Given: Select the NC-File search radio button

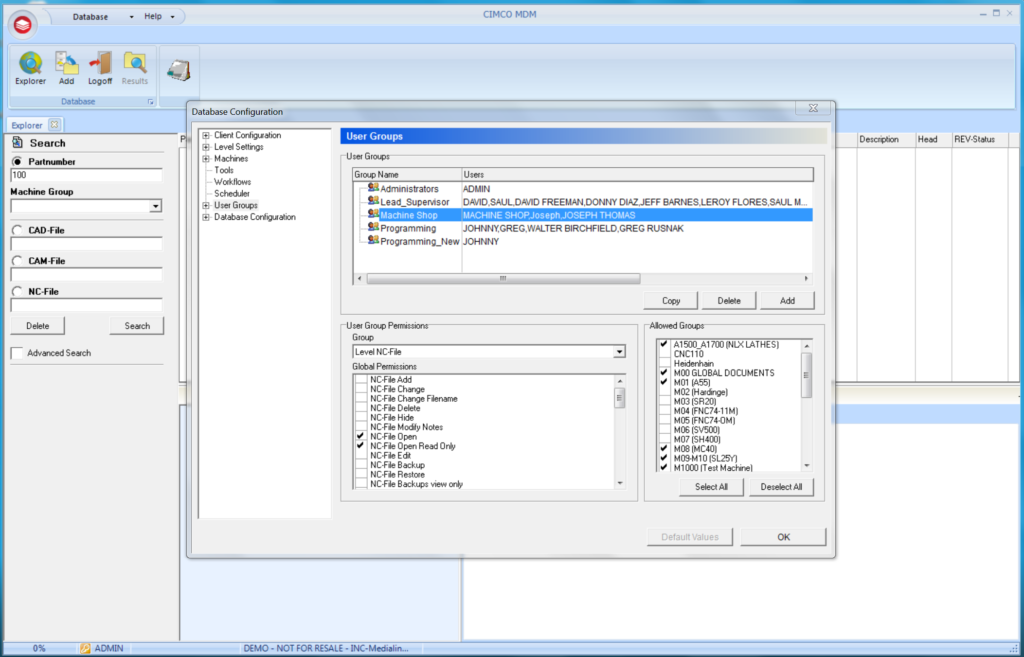Looking at the screenshot, I should pos(17,291).
